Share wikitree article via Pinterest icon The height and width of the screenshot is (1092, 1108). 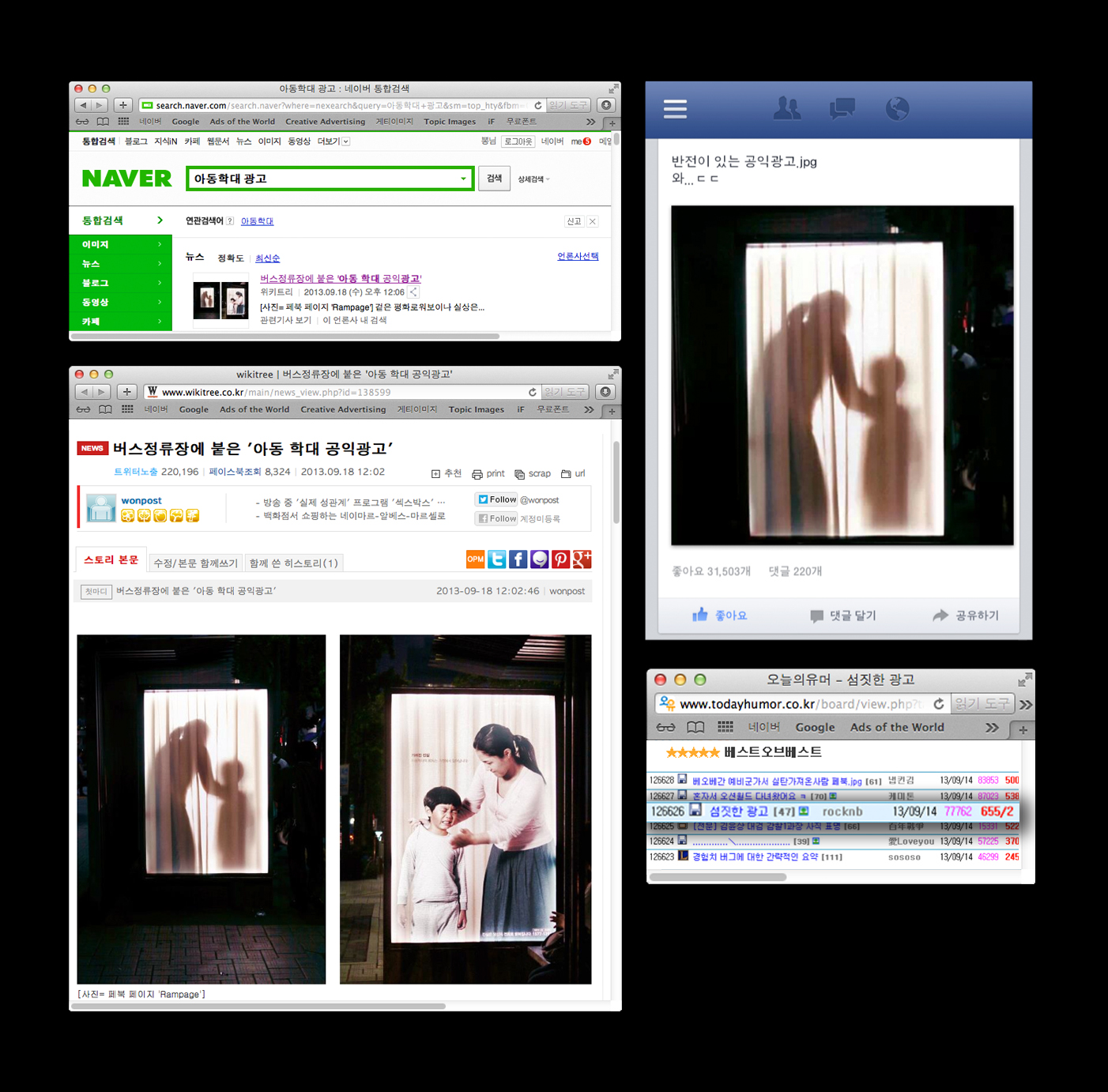(x=560, y=559)
